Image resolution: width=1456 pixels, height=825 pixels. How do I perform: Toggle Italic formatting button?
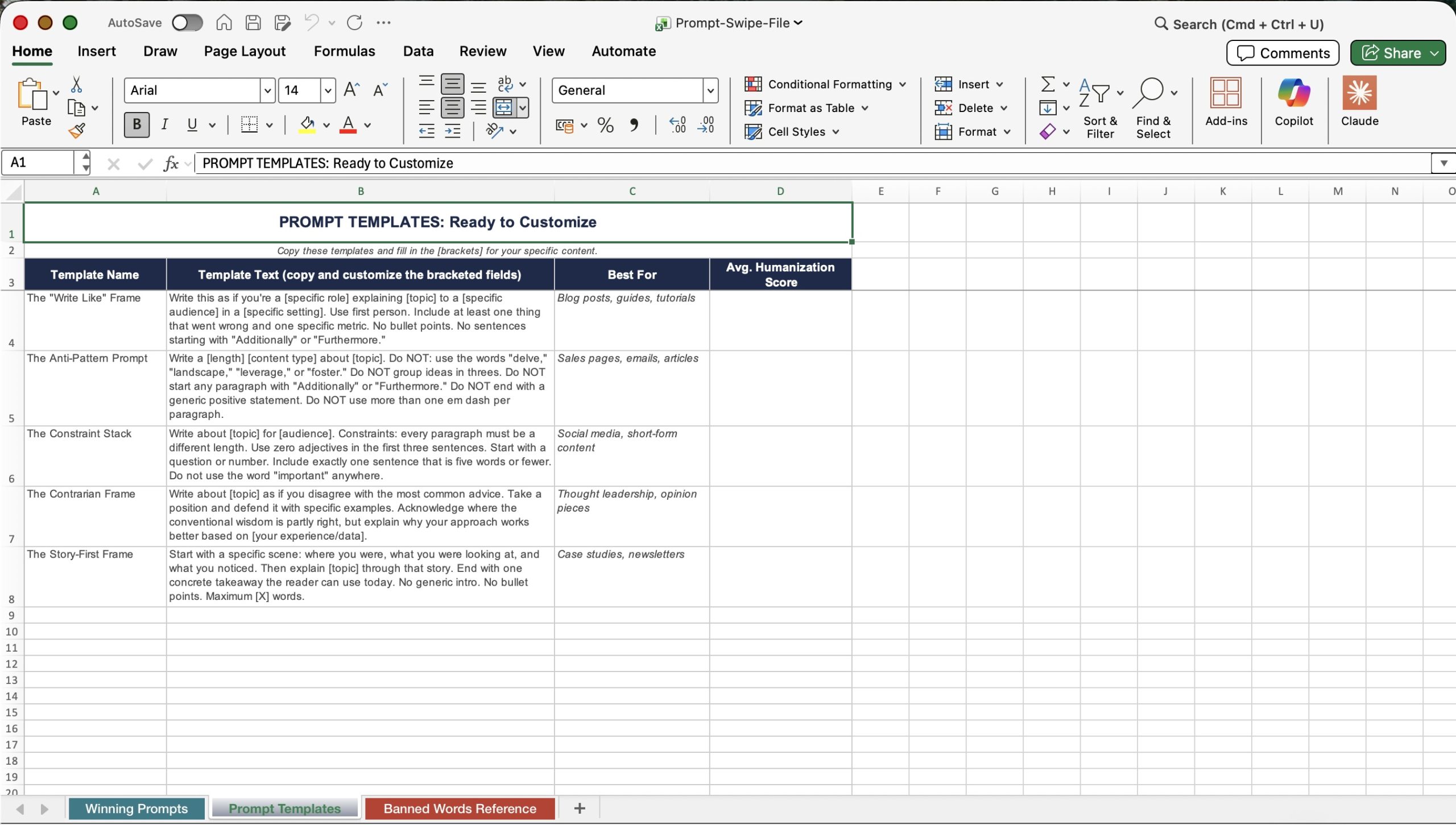point(164,125)
